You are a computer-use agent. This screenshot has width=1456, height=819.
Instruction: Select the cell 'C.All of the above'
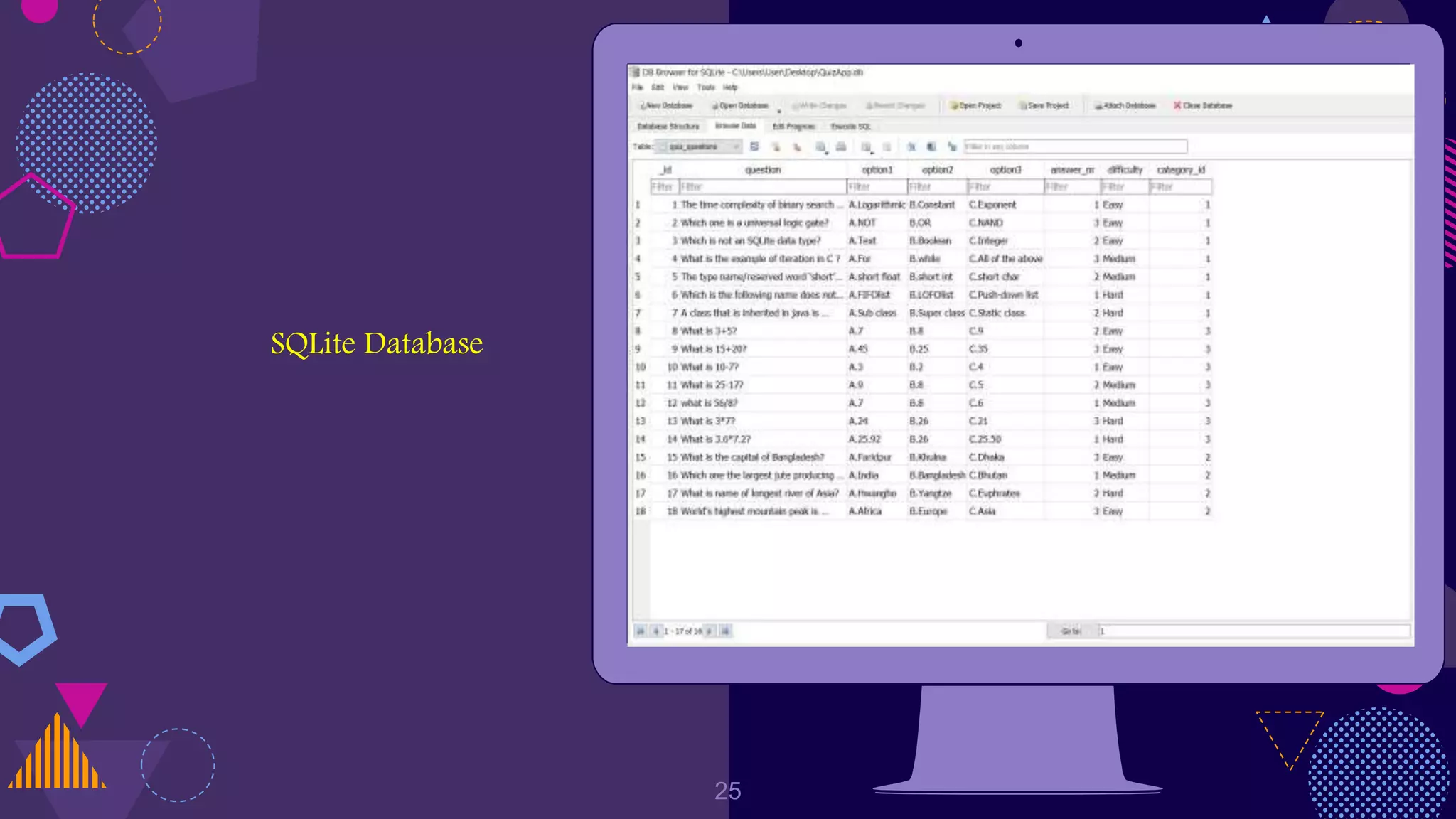pos(1006,259)
